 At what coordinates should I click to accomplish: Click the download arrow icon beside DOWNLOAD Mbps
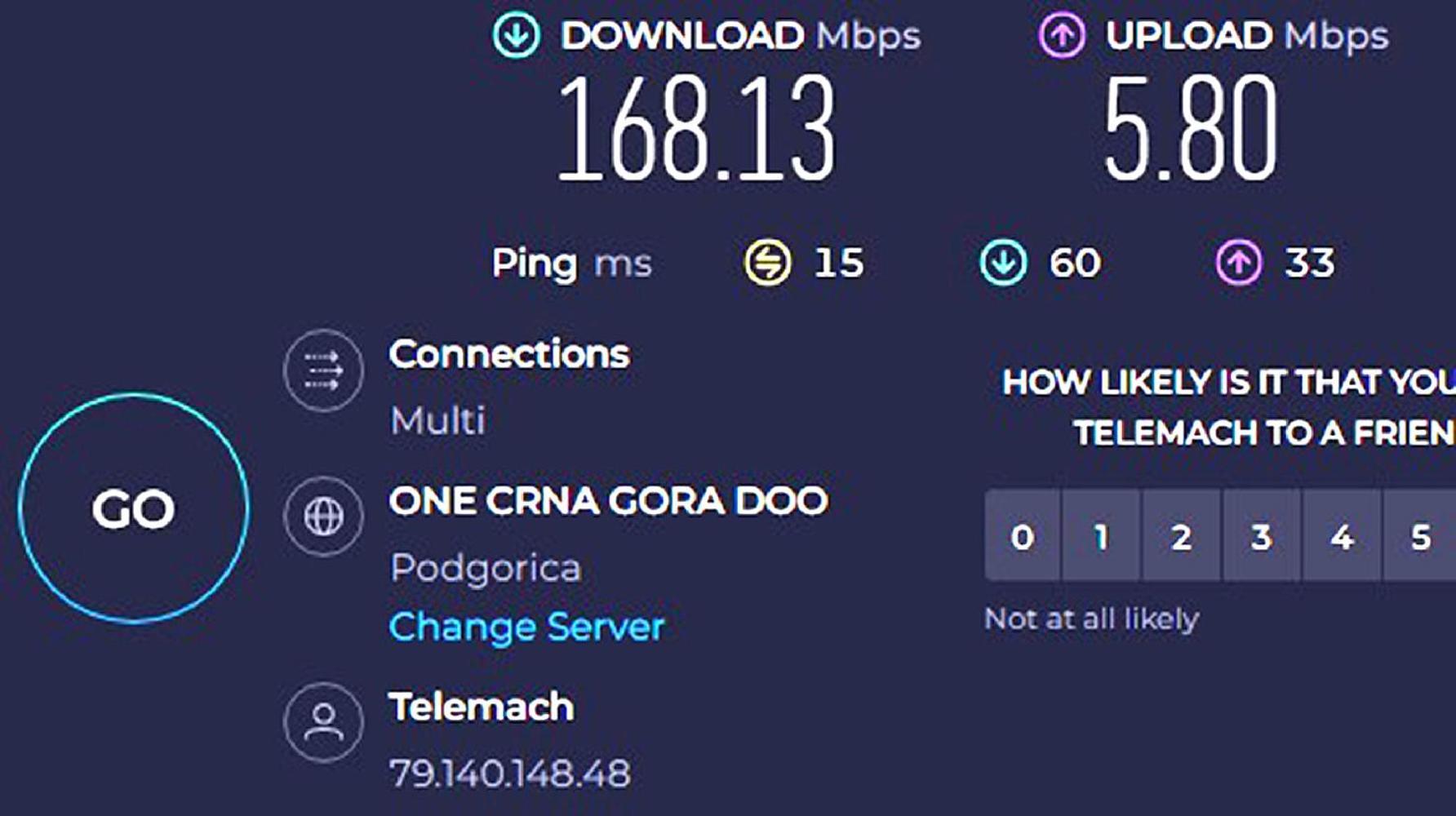coord(516,35)
